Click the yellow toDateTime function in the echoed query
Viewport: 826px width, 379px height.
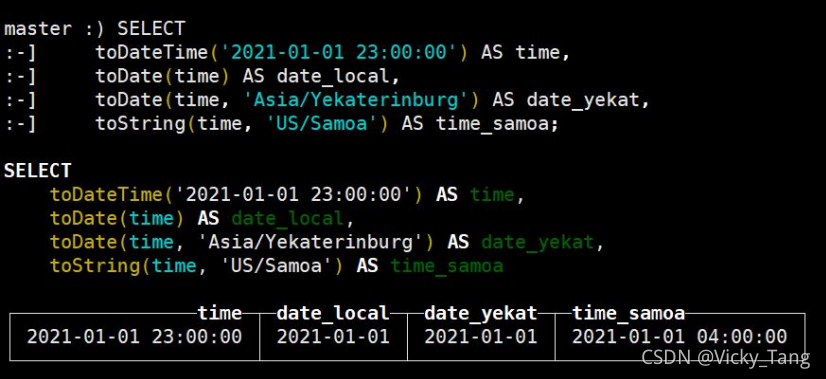108,195
